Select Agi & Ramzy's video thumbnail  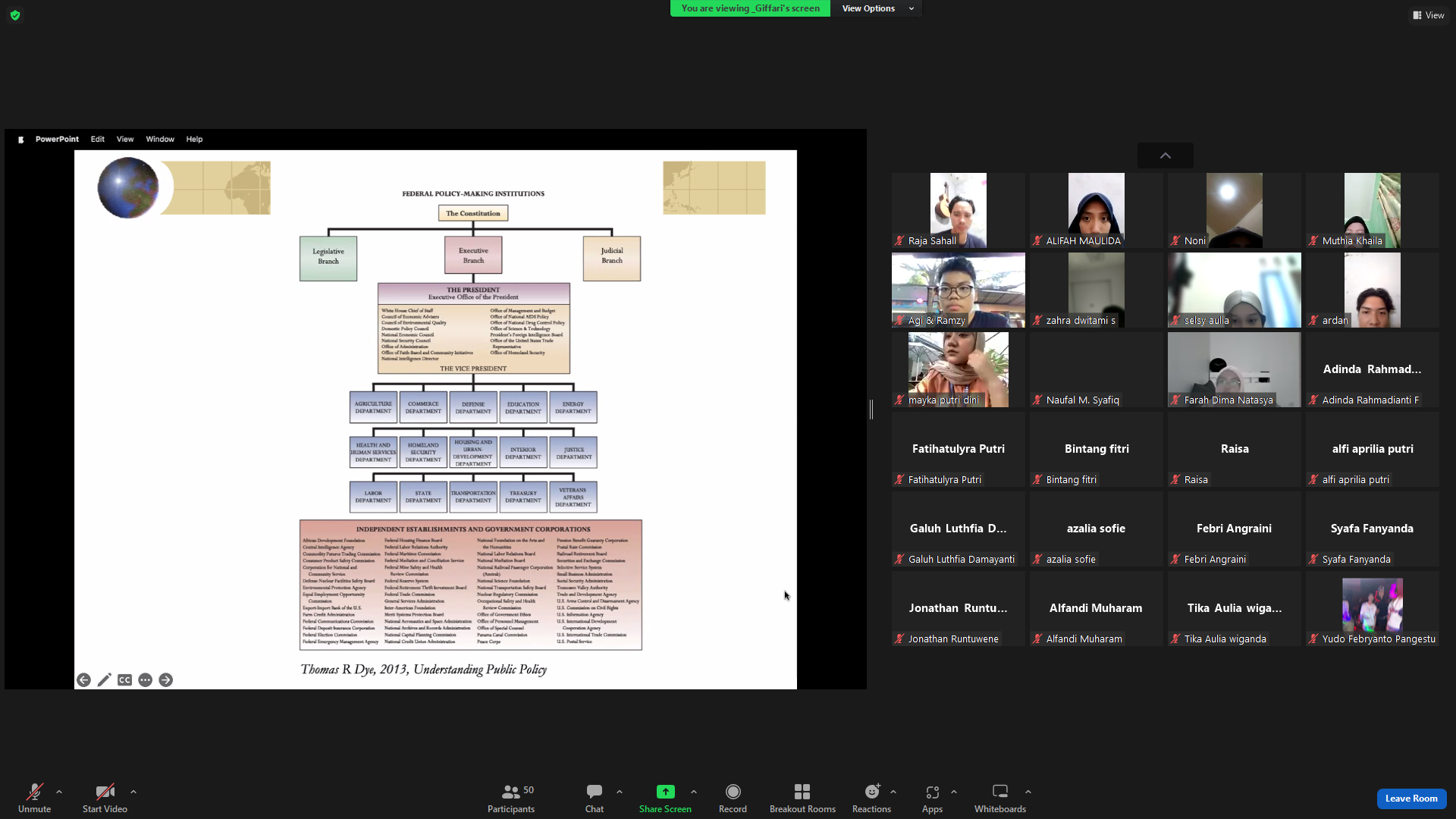(959, 290)
